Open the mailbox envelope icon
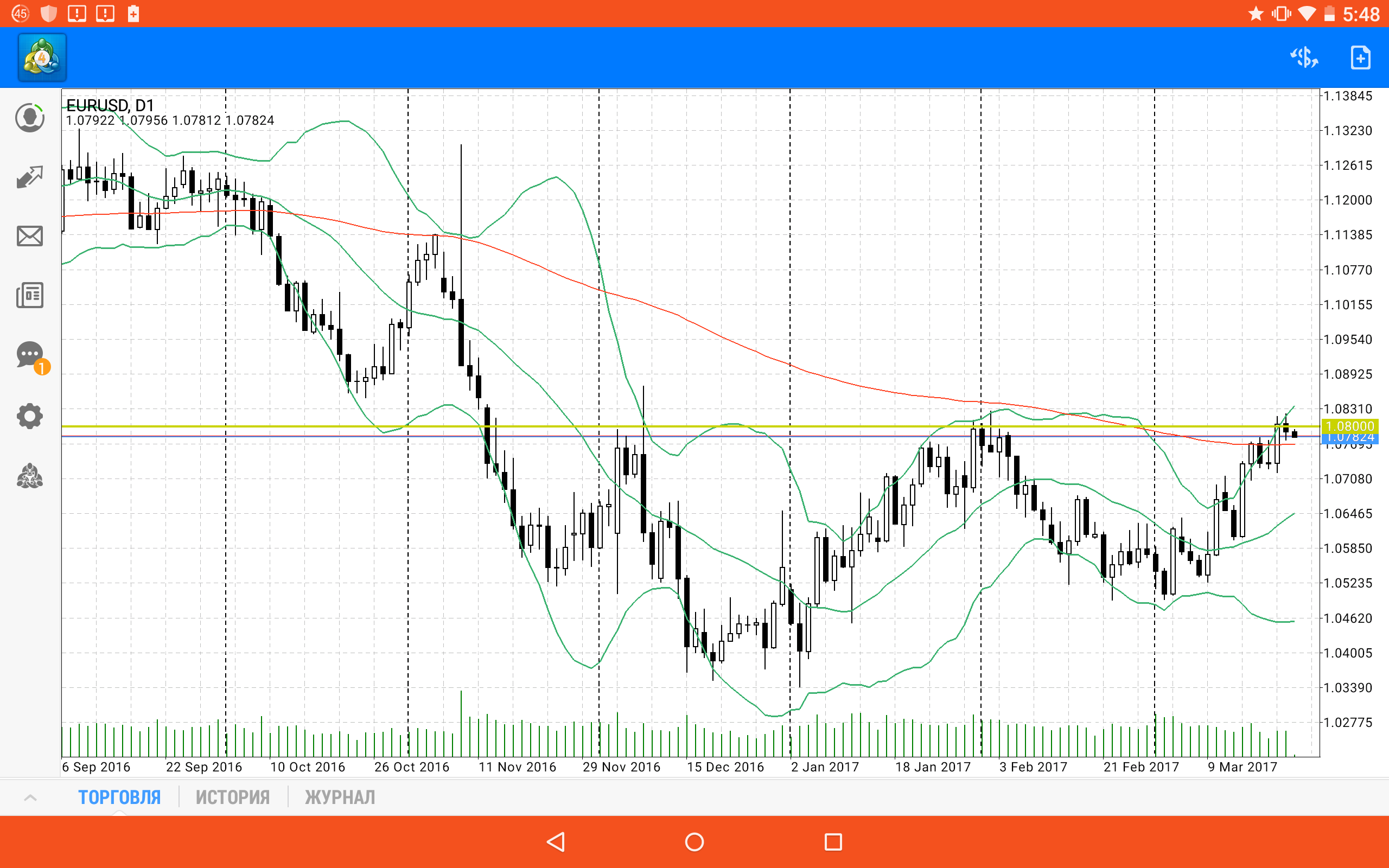 pos(30,236)
